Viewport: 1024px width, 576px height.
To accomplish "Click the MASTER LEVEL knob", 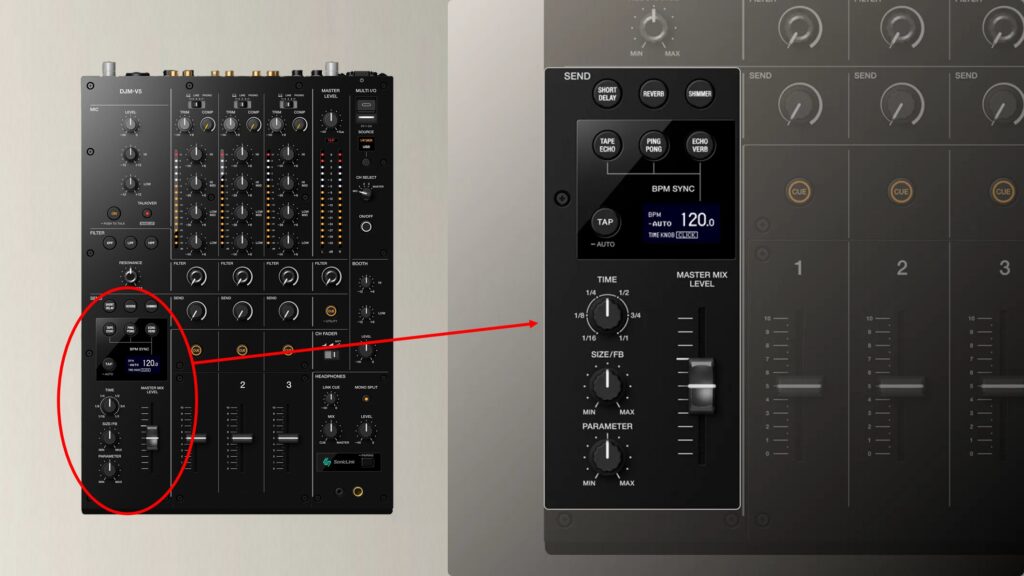I will point(330,119).
